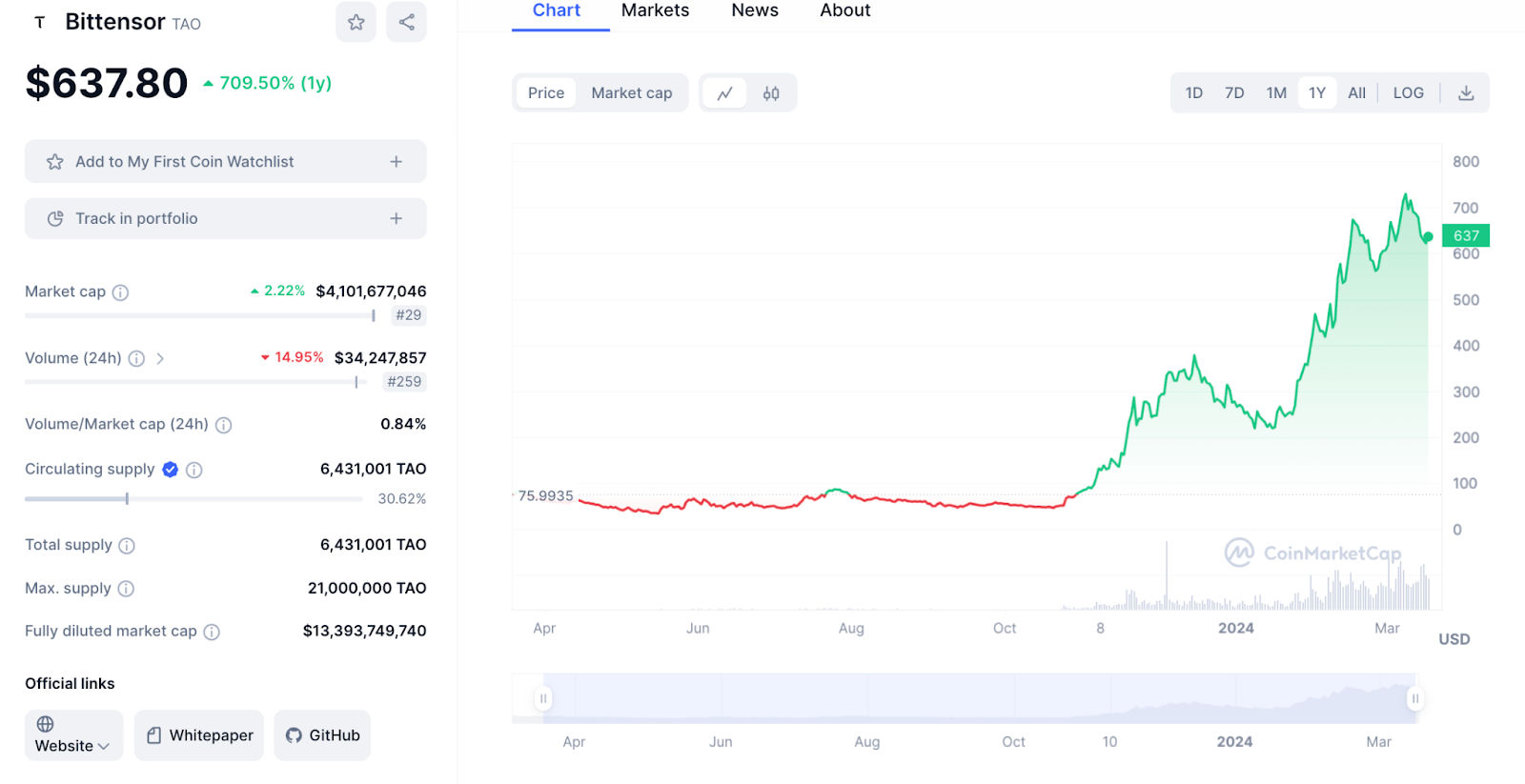Click the tall volume bar in the chart
This screenshot has width=1525, height=784.
pos(1167,575)
